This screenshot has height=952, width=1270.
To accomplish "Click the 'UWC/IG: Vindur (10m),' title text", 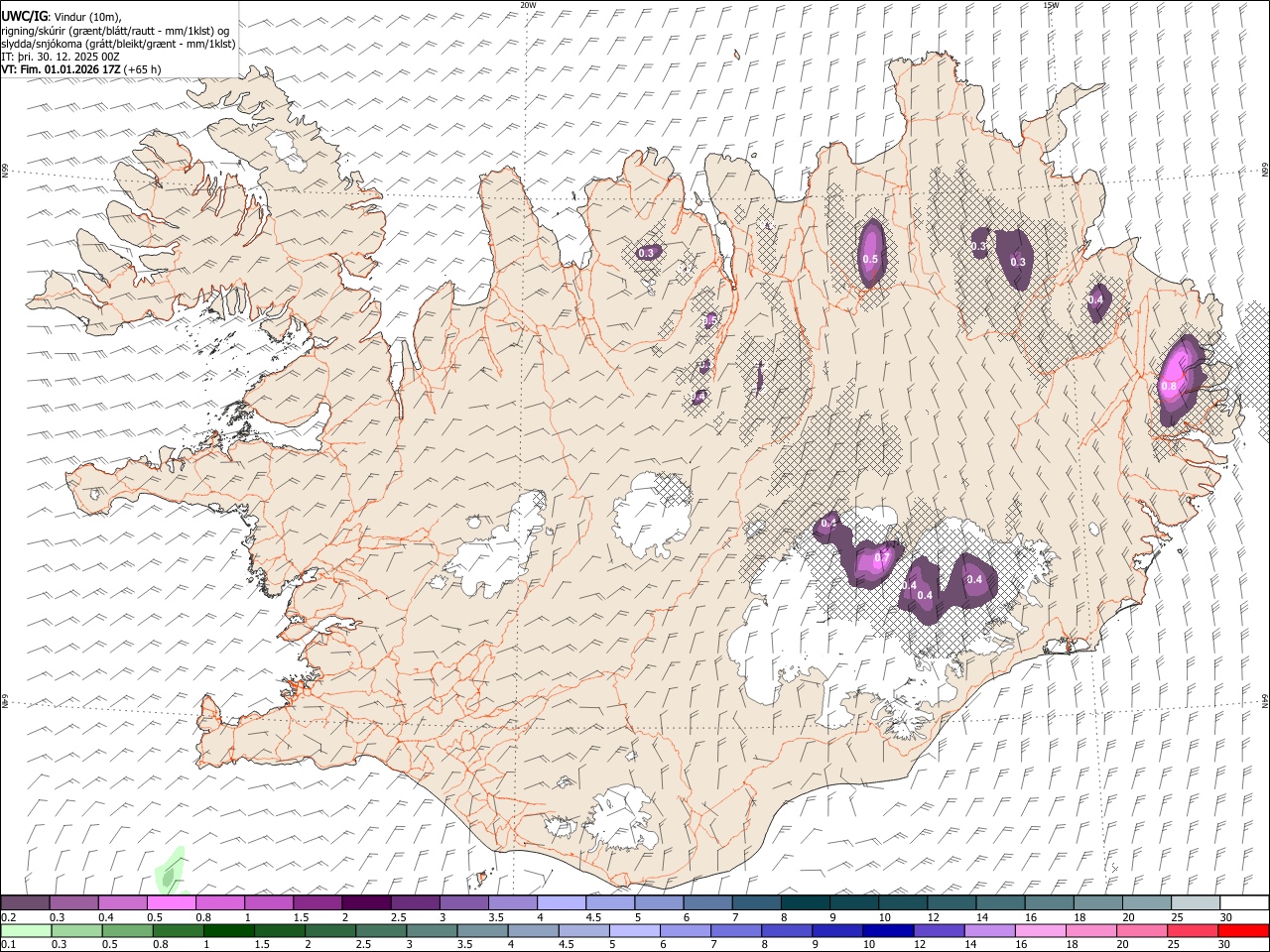I will 62,17.
